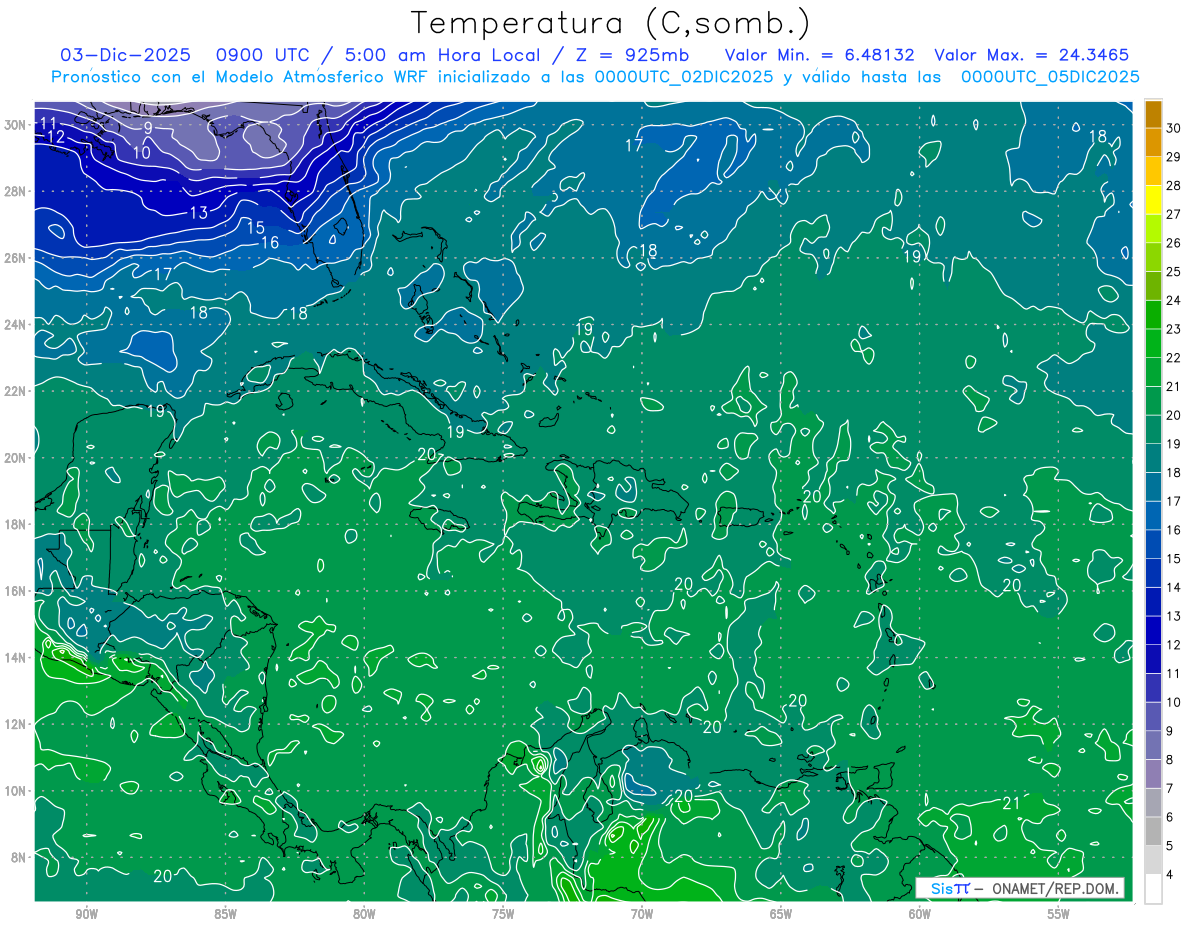This screenshot has height=927, width=1200.
Task: Click the "20N" latitude axis label
Action: coord(15,458)
